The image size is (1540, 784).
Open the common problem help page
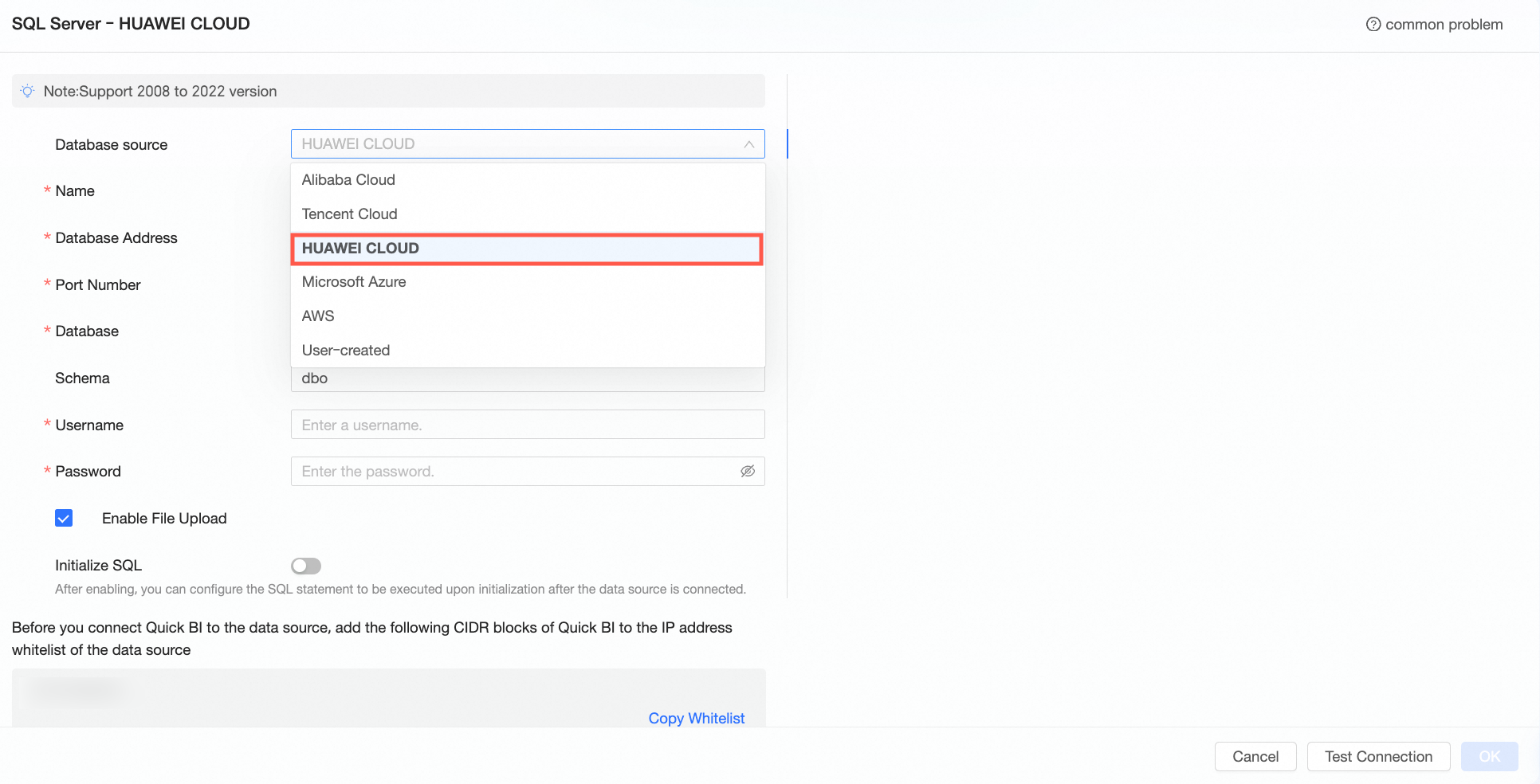[1443, 24]
